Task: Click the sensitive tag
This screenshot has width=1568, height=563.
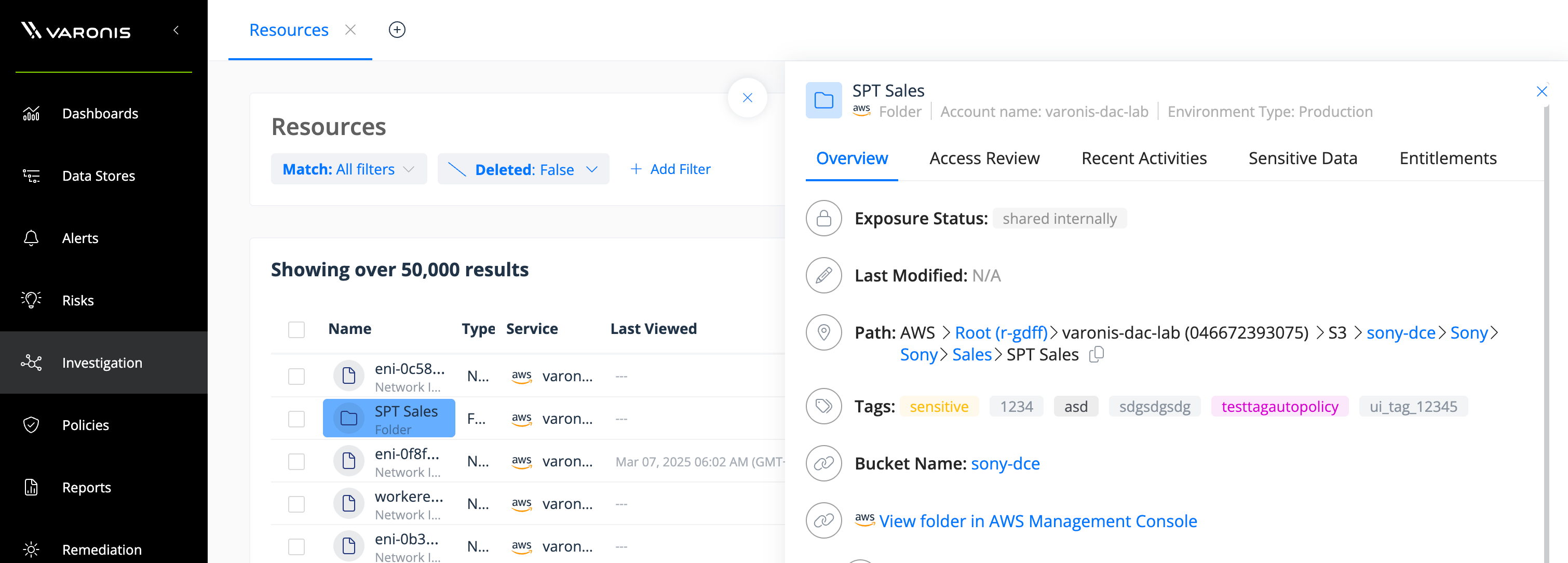Action: [939, 406]
